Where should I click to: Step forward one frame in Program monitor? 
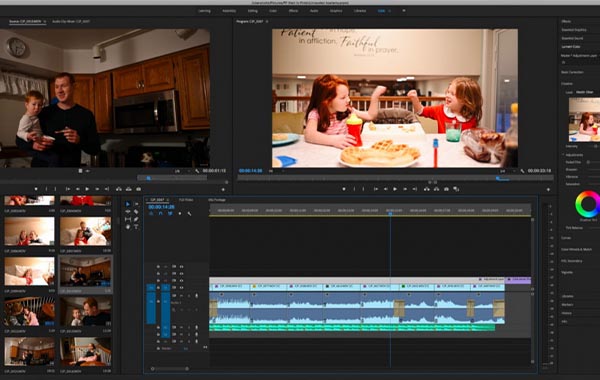[x=405, y=189]
